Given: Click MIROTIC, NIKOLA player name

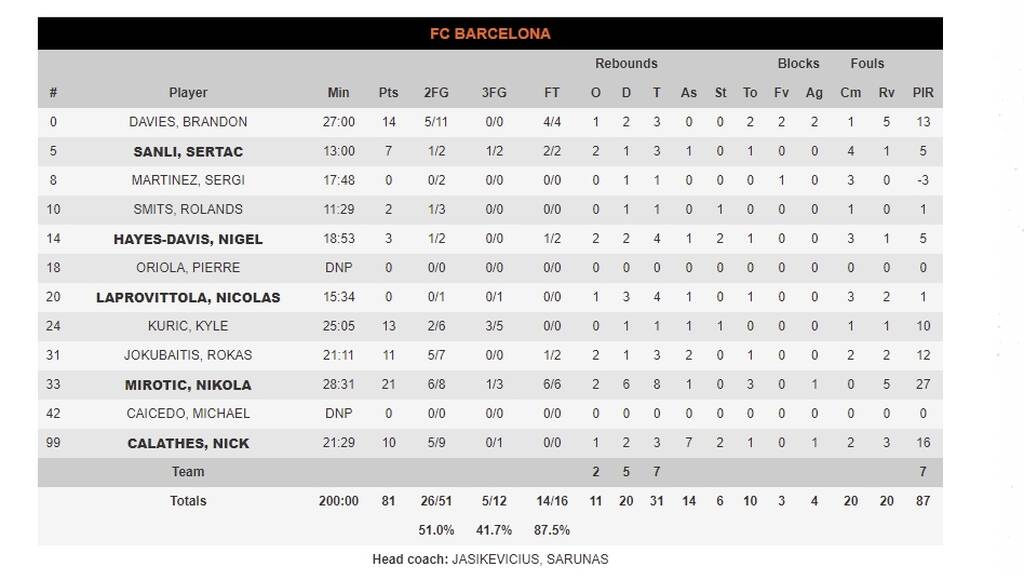Looking at the screenshot, I should click(188, 385).
